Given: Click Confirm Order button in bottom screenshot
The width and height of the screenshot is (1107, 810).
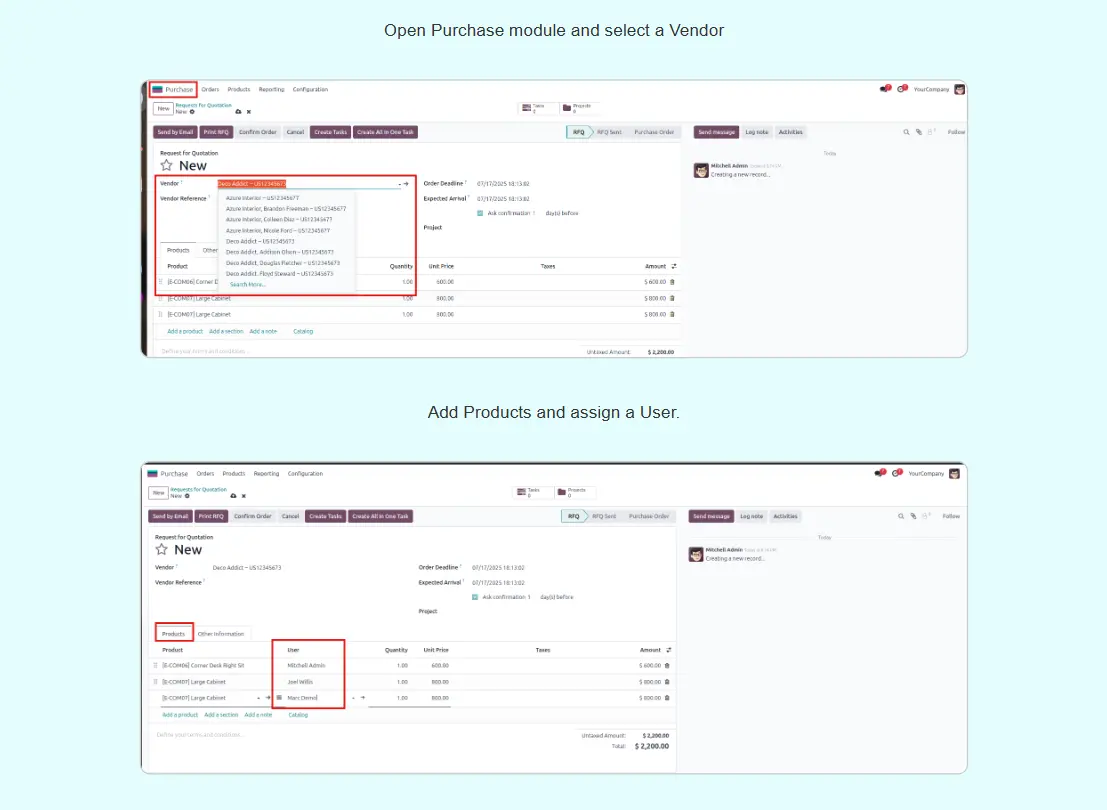Looking at the screenshot, I should click(x=253, y=516).
